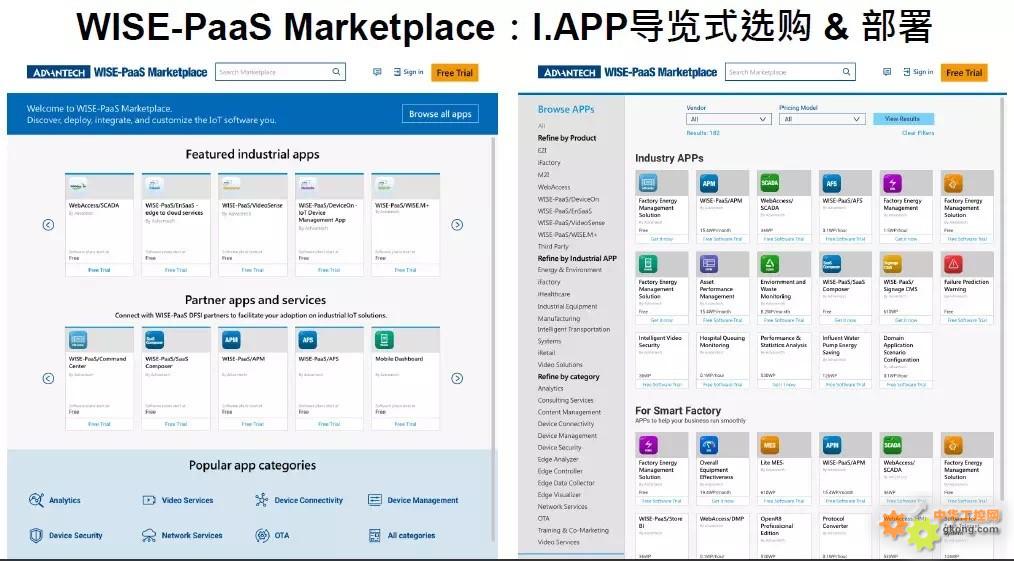Click the Free Trial button in the home page header
Image resolution: width=1014 pixels, height=561 pixels.
[x=455, y=73]
